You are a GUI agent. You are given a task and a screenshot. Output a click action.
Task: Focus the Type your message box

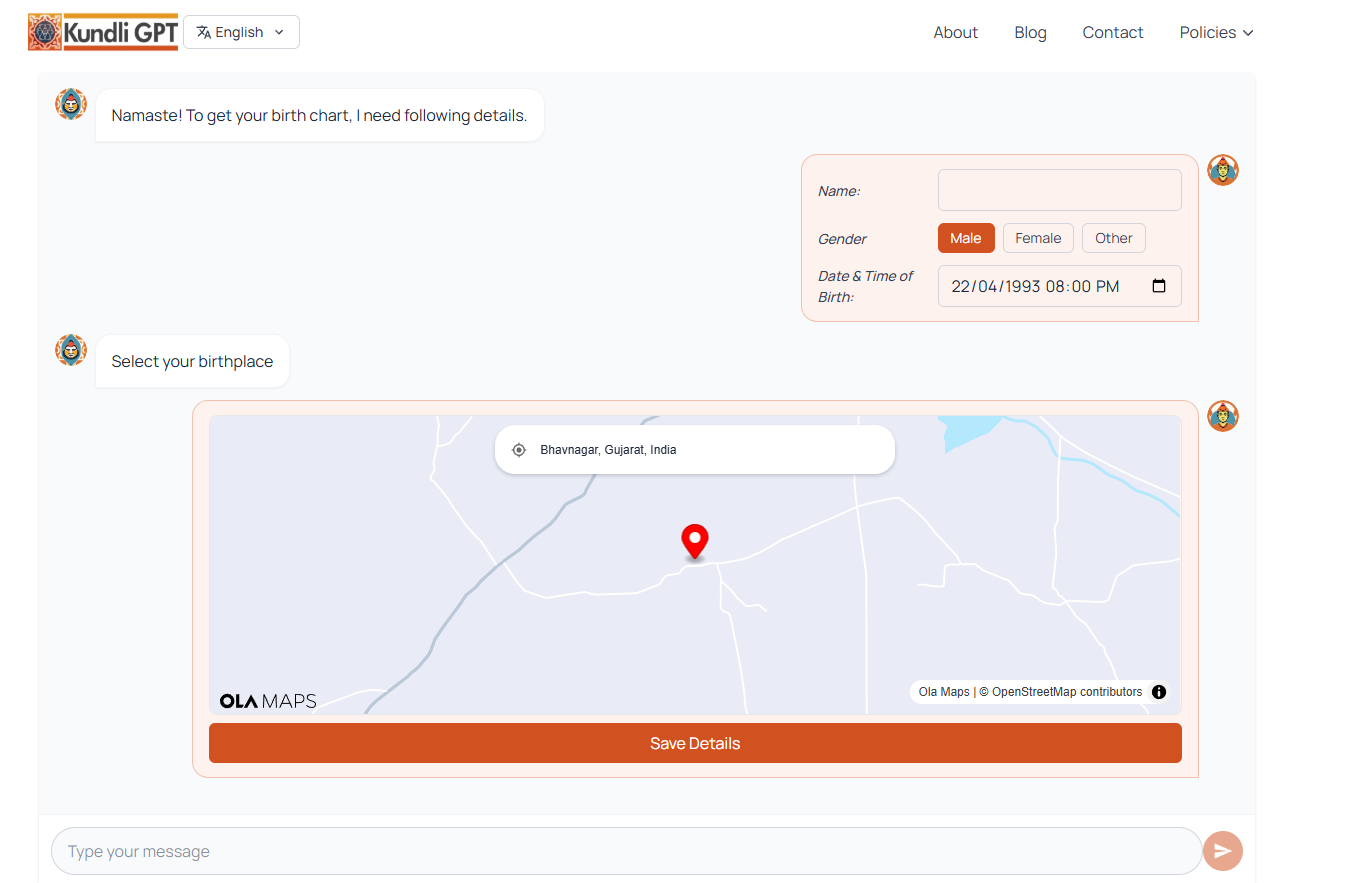click(626, 851)
